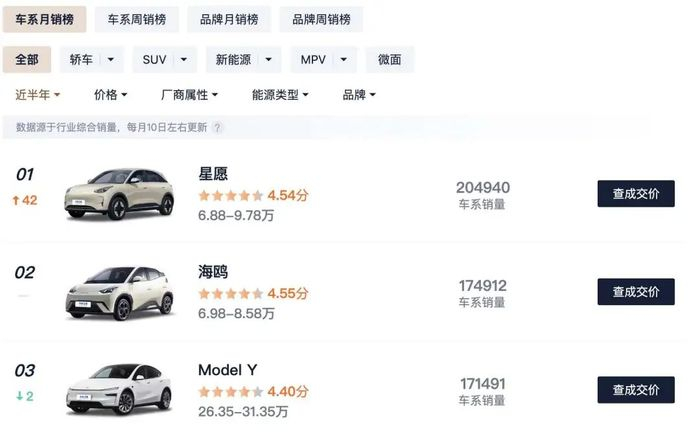This screenshot has height=436, width=700.
Task: Open the 能源类型 filter dropdown
Action: 280,95
